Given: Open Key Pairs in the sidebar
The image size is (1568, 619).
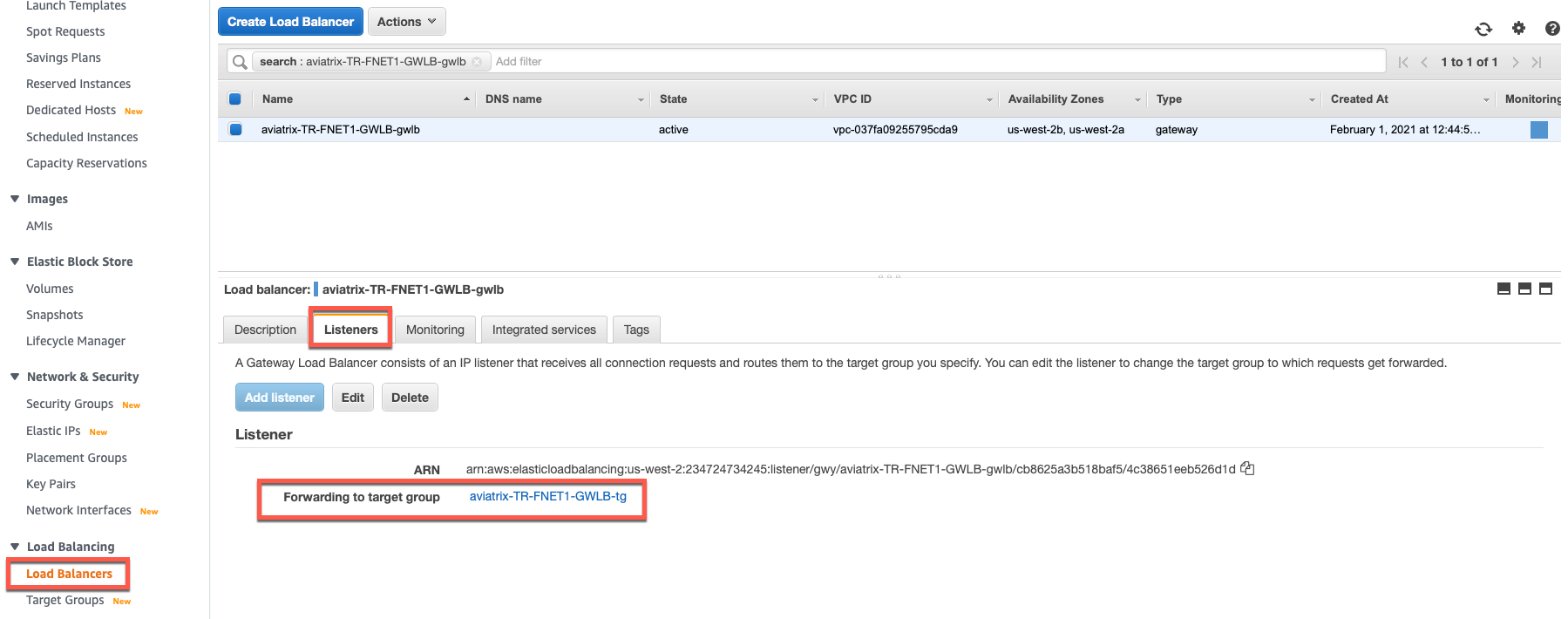Looking at the screenshot, I should [51, 484].
